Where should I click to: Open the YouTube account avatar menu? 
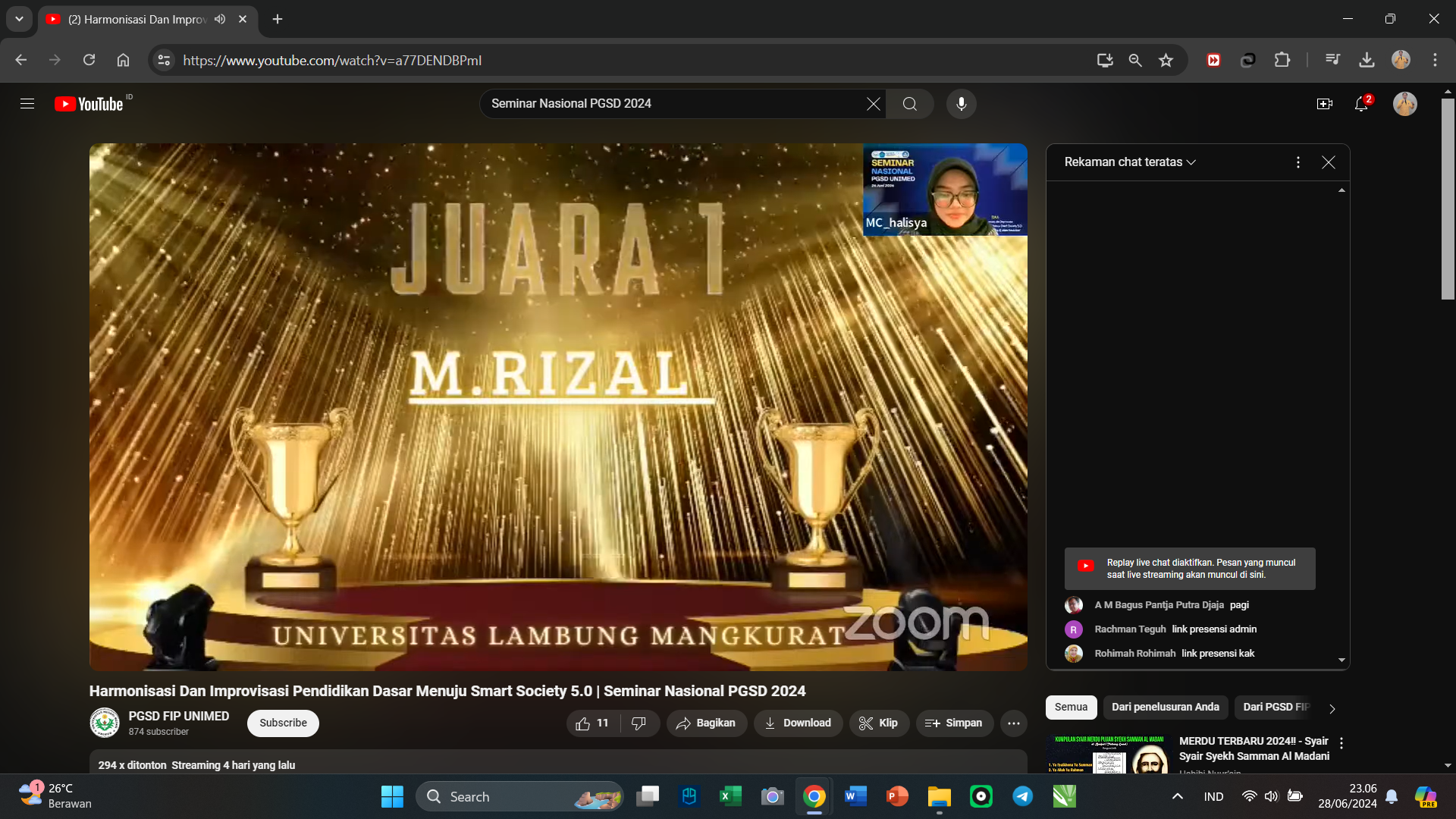[x=1405, y=104]
